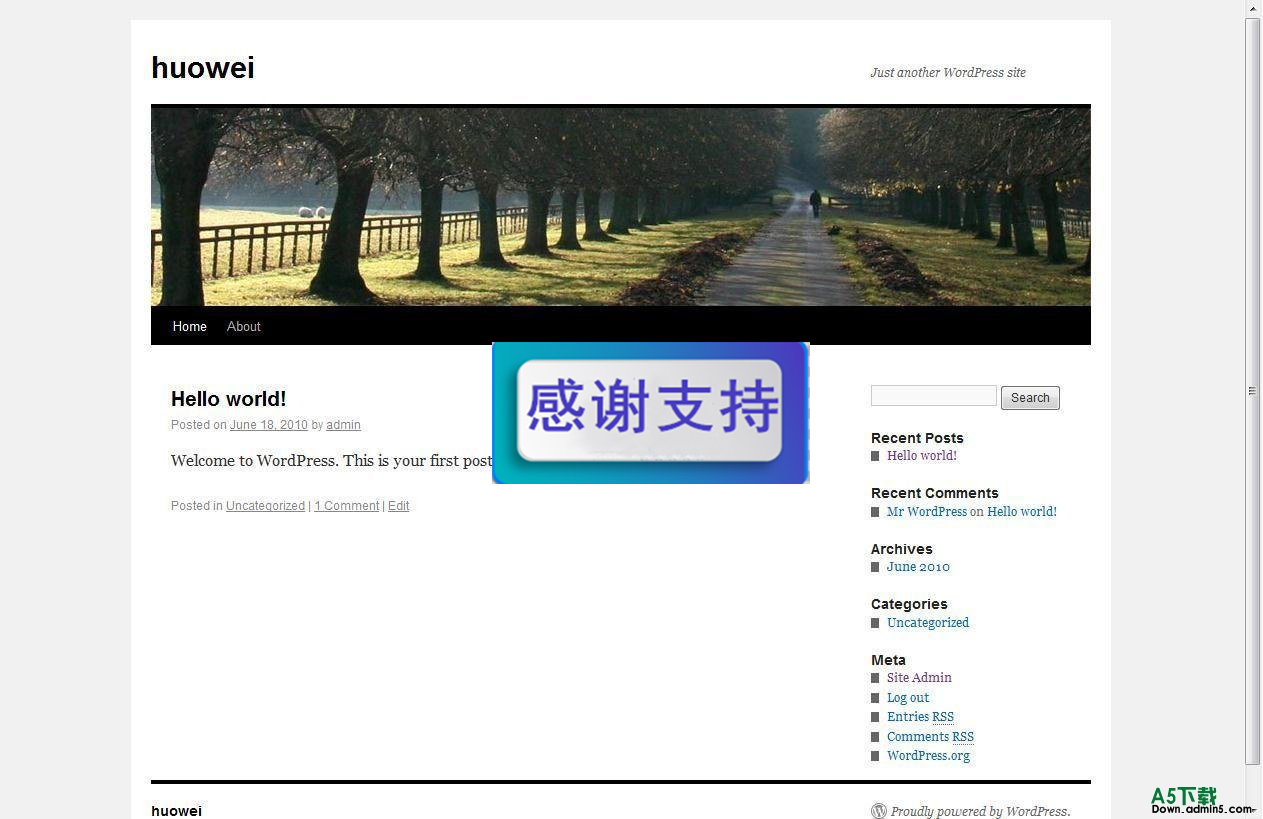Open the Comments RSS feed
Screen dimensions: 1263x819
[930, 737]
